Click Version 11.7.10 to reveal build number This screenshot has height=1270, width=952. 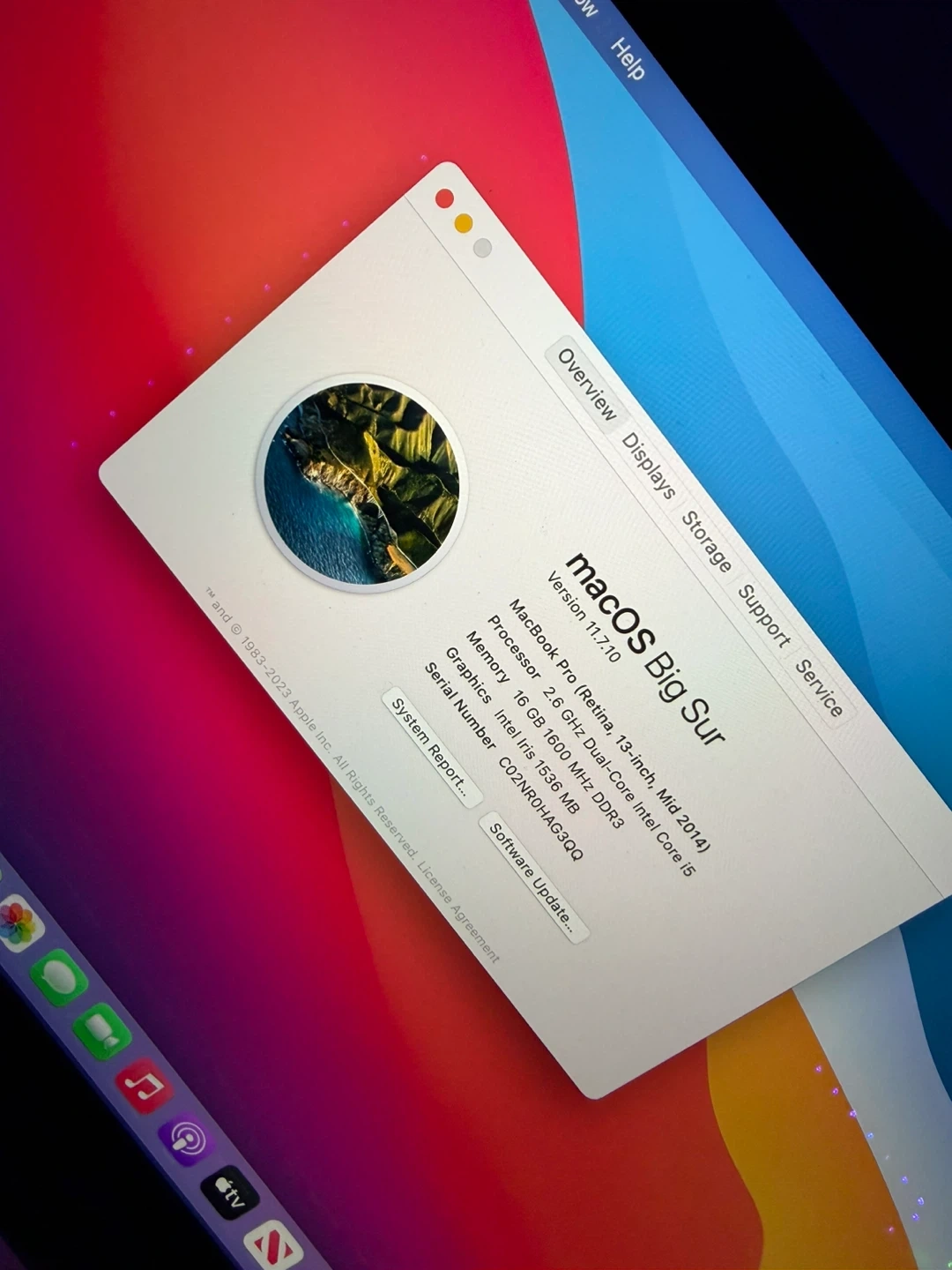pyautogui.click(x=584, y=616)
